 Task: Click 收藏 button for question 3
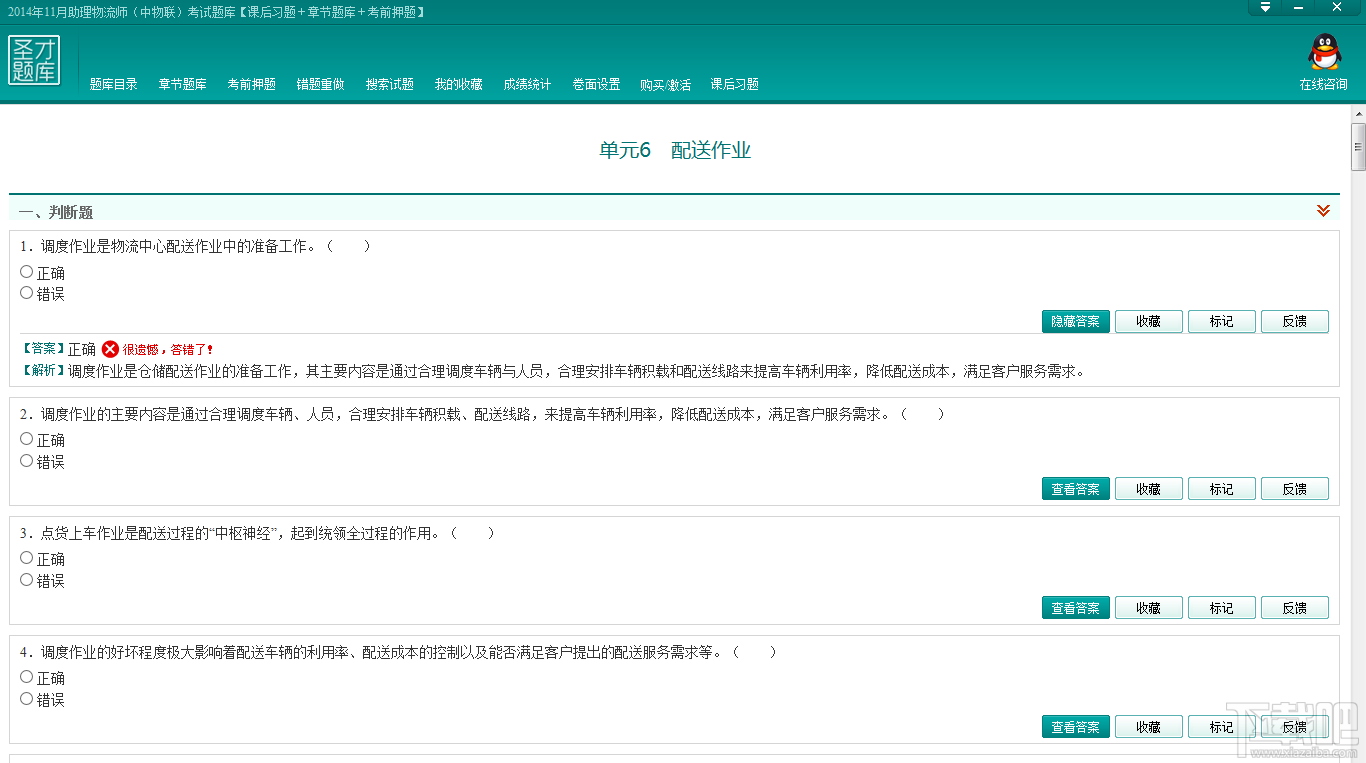click(x=1149, y=608)
